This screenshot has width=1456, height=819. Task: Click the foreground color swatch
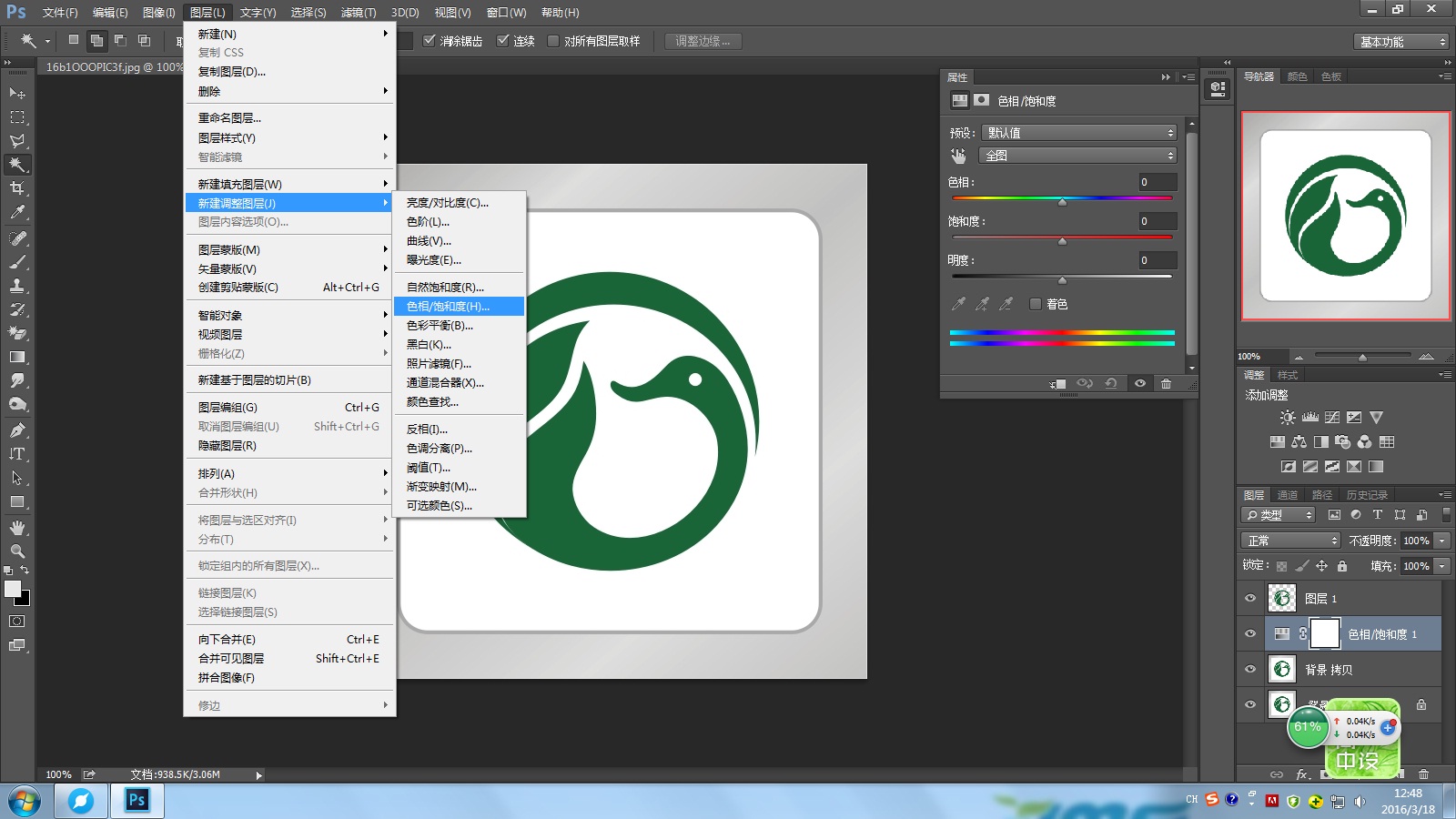[x=12, y=589]
